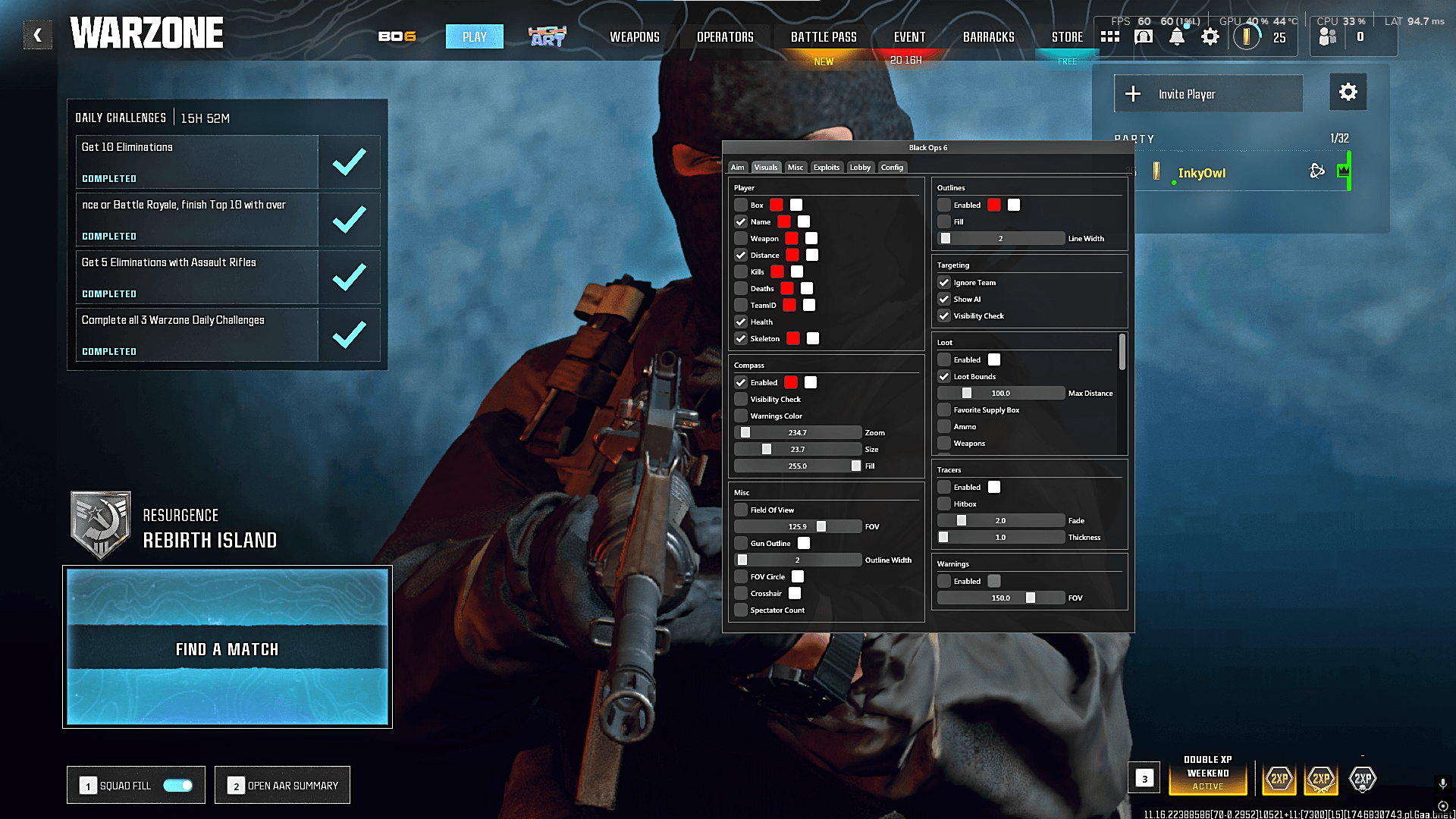The height and width of the screenshot is (819, 1456).
Task: Select the second 2XP token icon
Action: click(x=1321, y=779)
